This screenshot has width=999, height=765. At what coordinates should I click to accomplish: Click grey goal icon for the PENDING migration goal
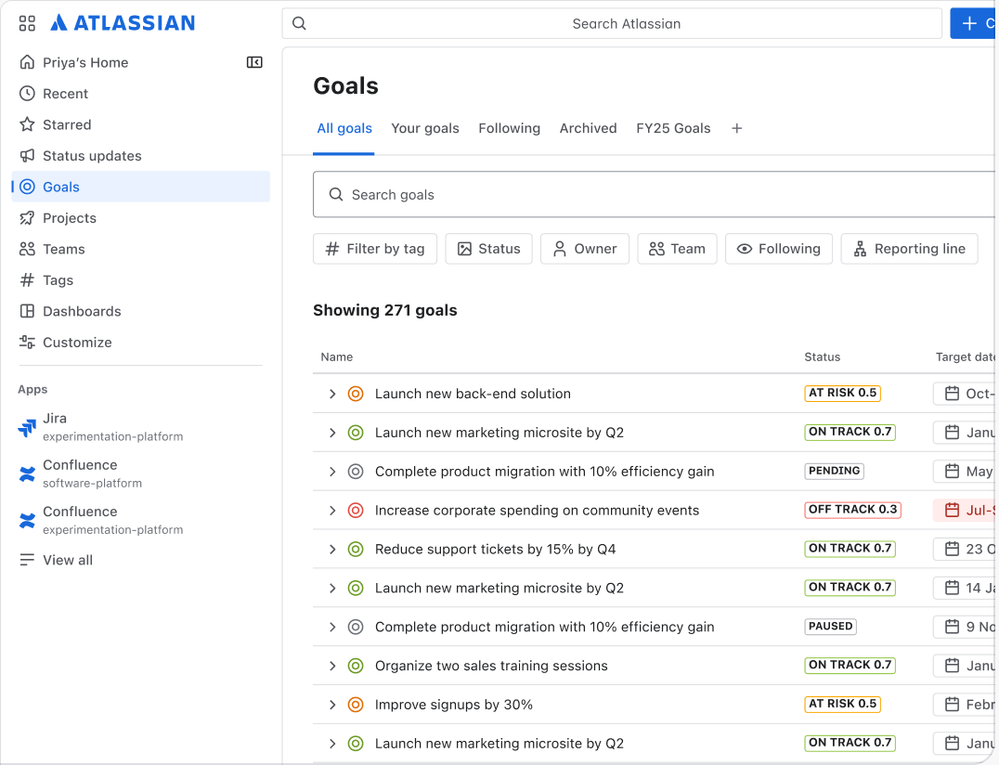(x=356, y=471)
